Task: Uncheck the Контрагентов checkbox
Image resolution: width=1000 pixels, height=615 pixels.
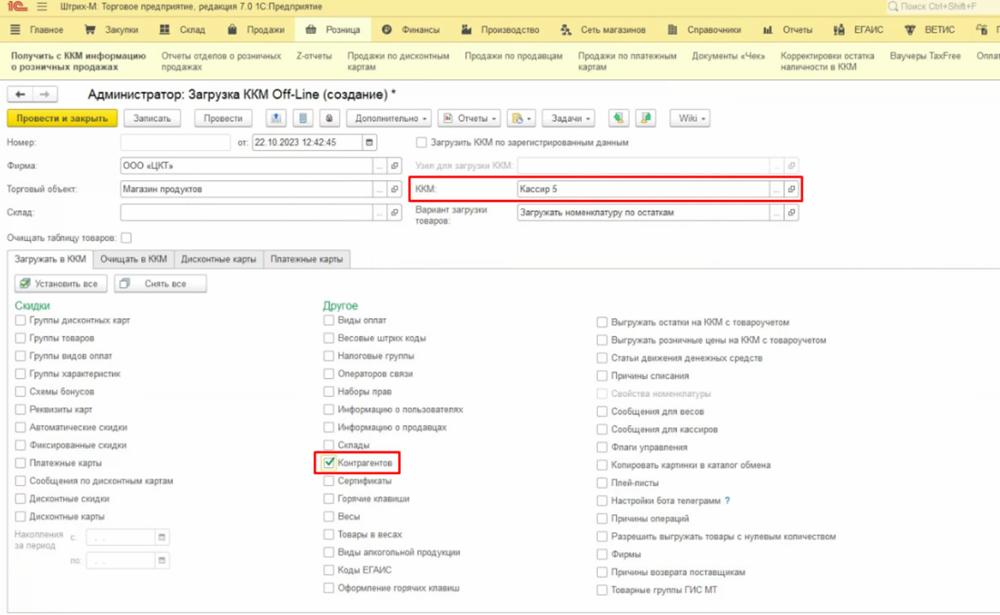Action: pyautogui.click(x=329, y=463)
